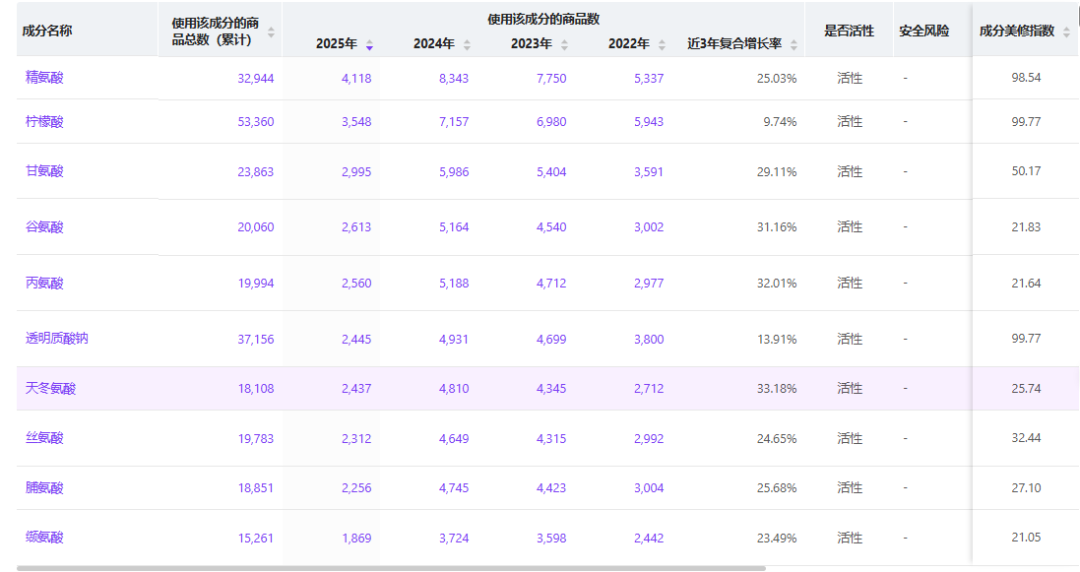Image resolution: width=1080 pixels, height=572 pixels.
Task: Click the 成分名称 column header
Action: [x=47, y=30]
